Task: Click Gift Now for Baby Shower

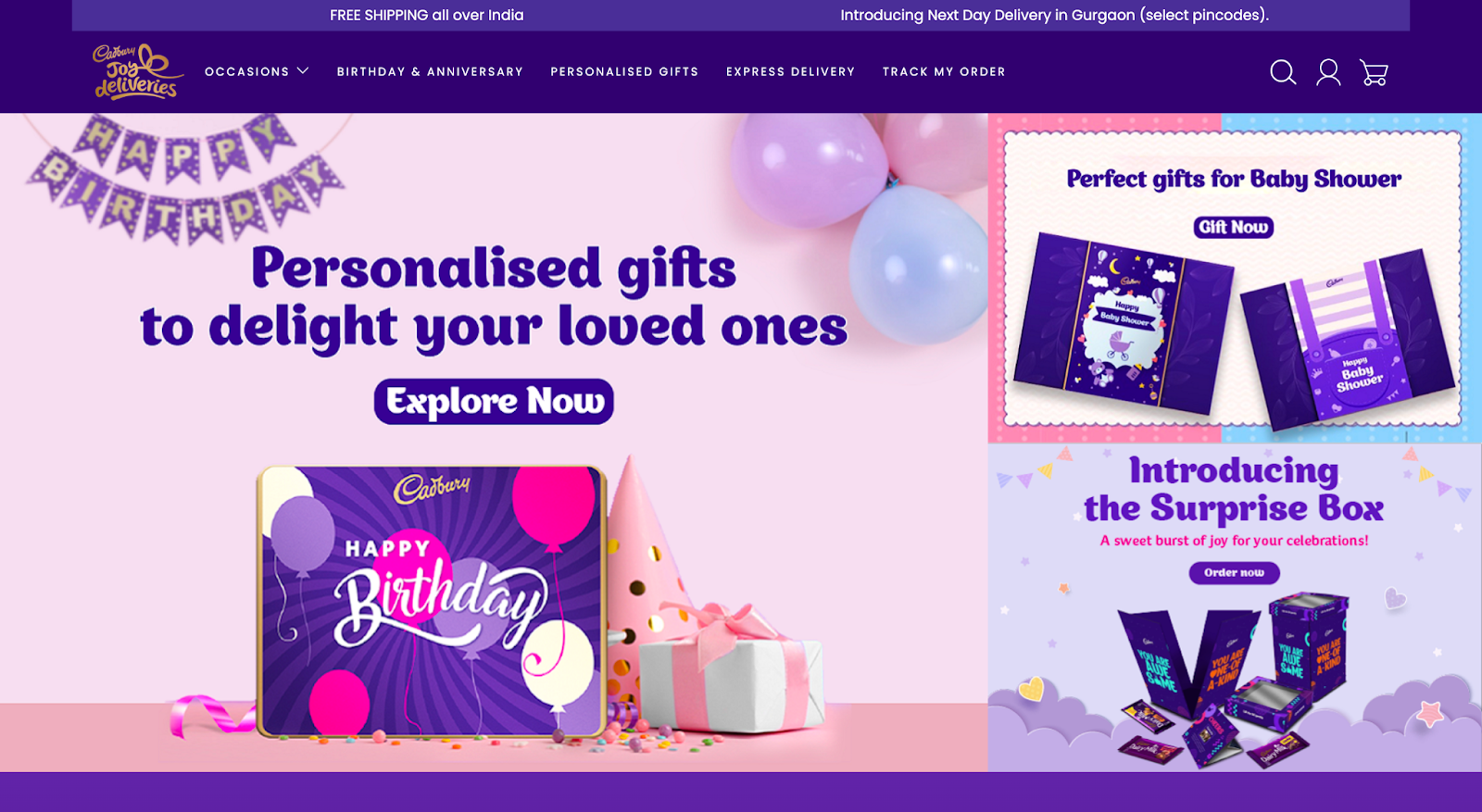Action: (x=1233, y=227)
